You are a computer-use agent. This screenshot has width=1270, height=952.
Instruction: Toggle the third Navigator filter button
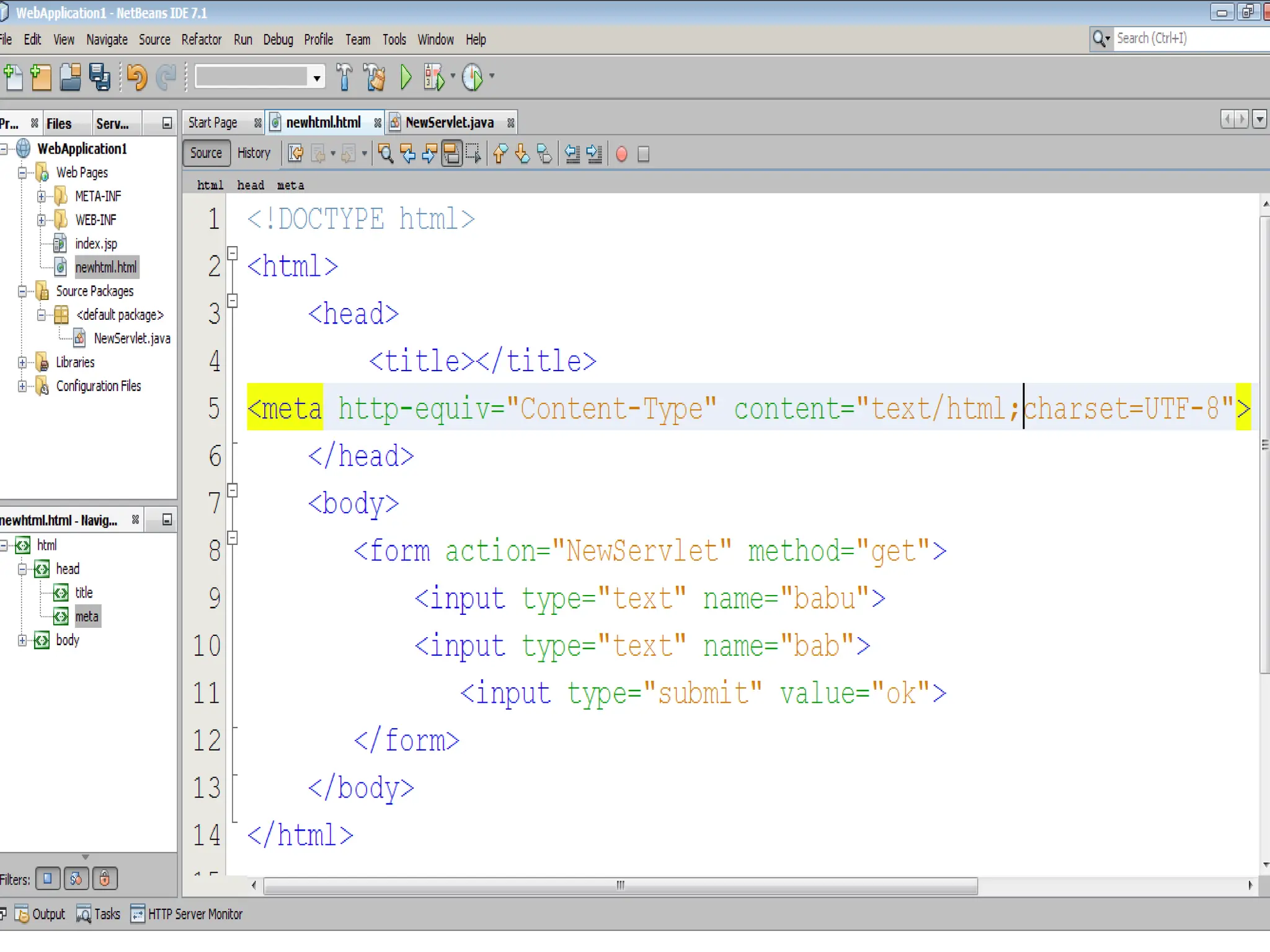105,878
